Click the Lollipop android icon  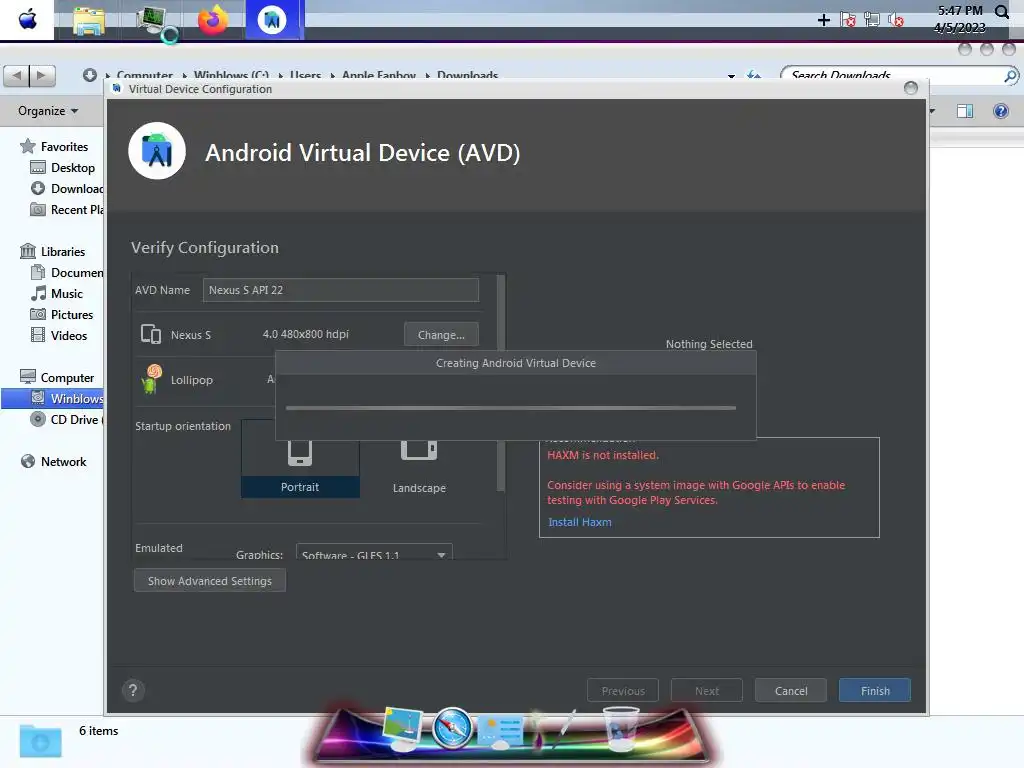pyautogui.click(x=152, y=379)
